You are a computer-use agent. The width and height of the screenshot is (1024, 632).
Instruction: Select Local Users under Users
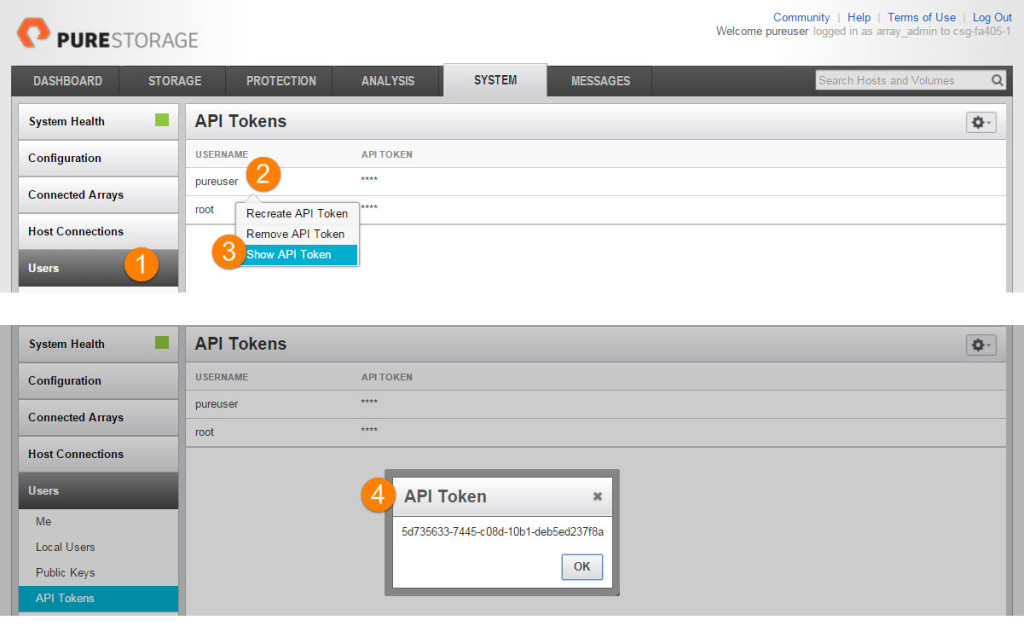98,547
